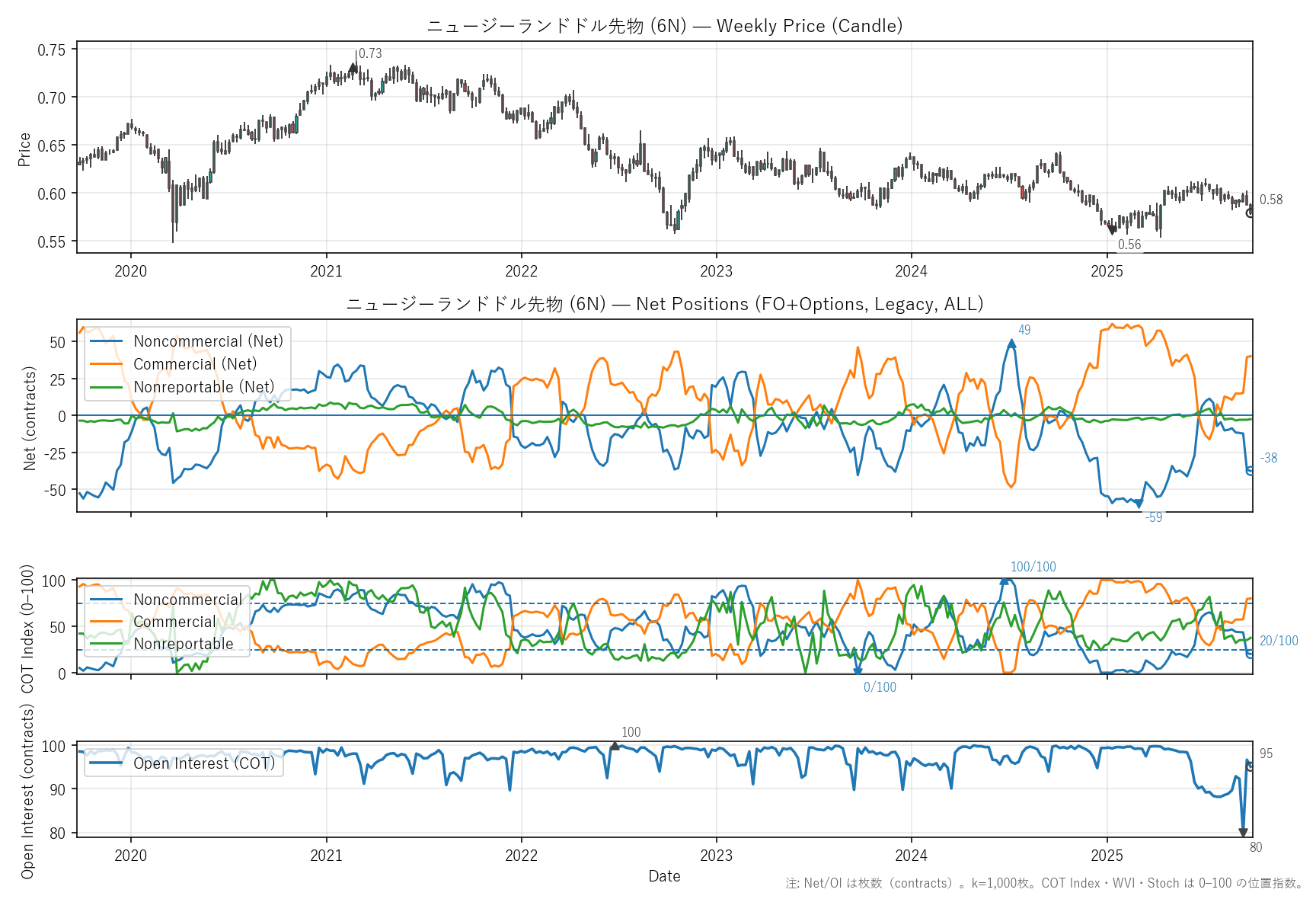This screenshot has width=1316, height=899.
Task: Click the 0/100 COT Index low marker
Action: 858,671
